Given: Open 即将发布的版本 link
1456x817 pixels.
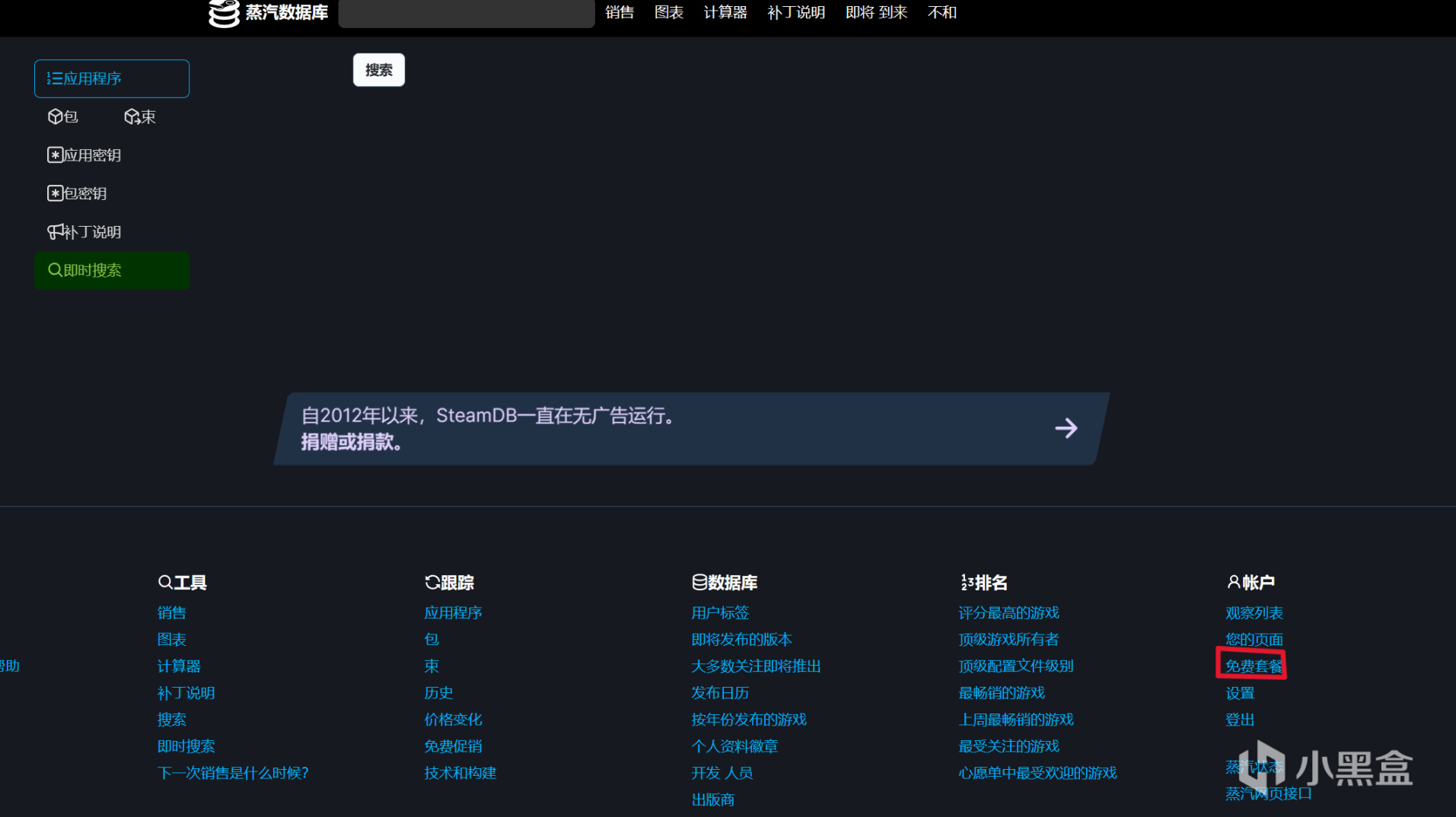Looking at the screenshot, I should point(741,639).
